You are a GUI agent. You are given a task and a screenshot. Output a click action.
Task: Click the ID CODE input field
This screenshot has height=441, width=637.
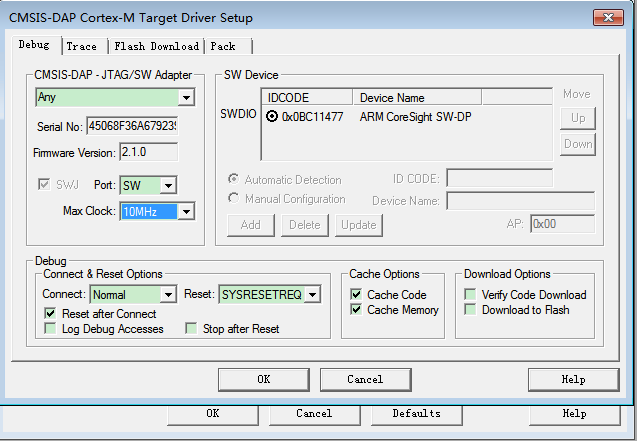[x=499, y=178]
